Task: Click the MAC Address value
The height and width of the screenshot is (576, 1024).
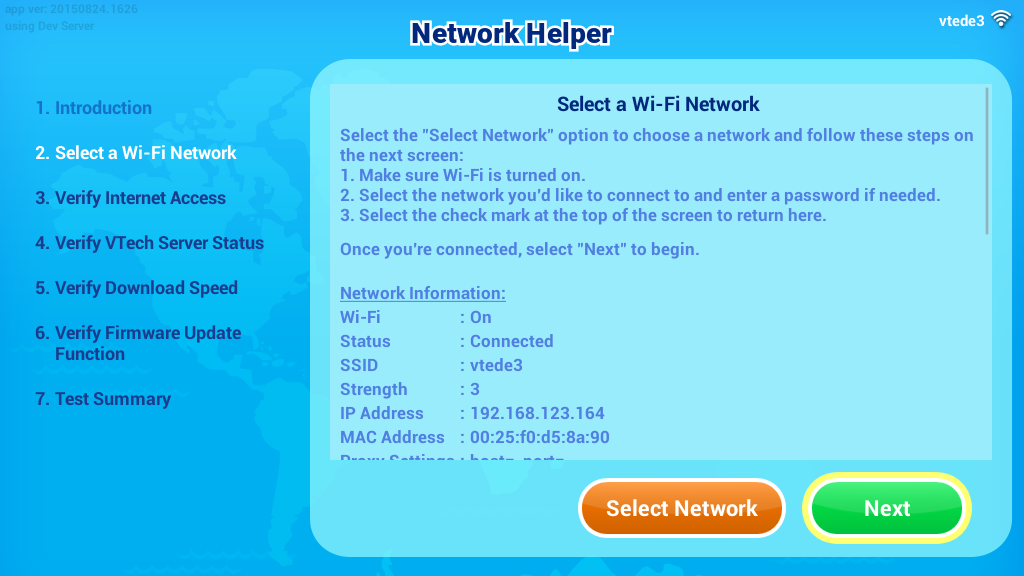Action: pyautogui.click(x=539, y=438)
